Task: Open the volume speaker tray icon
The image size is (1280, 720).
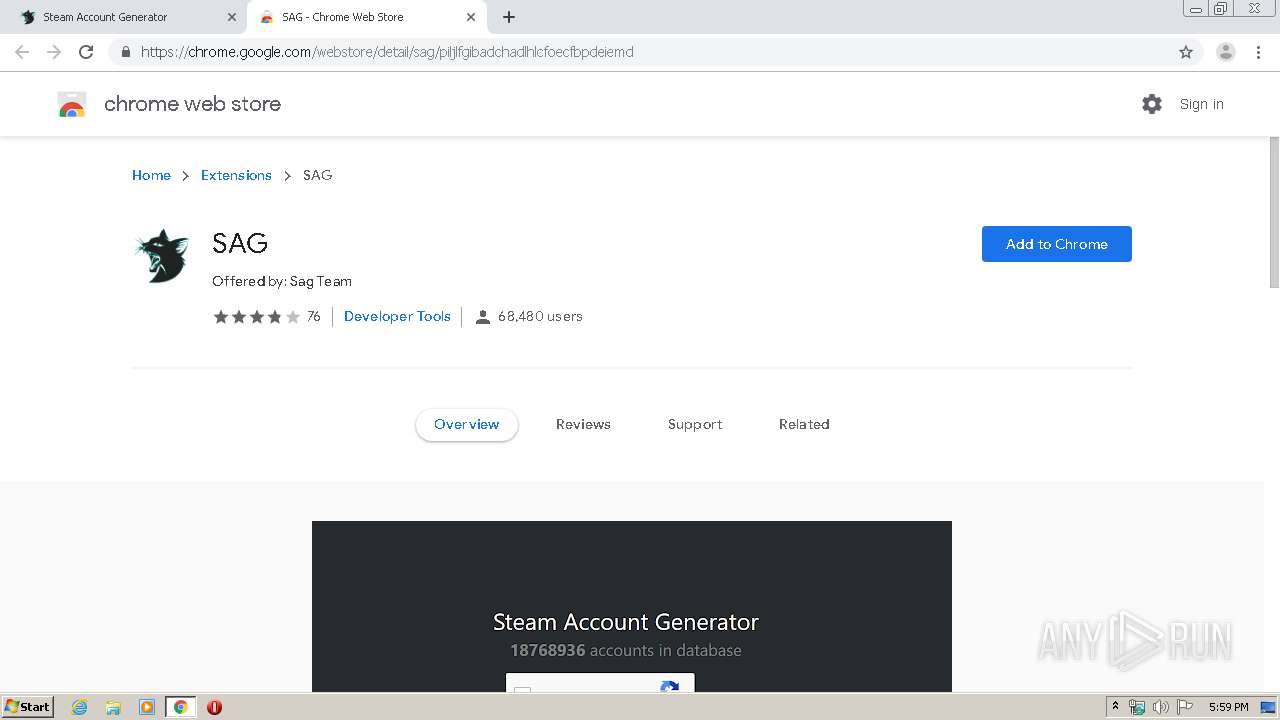Action: pos(1160,707)
